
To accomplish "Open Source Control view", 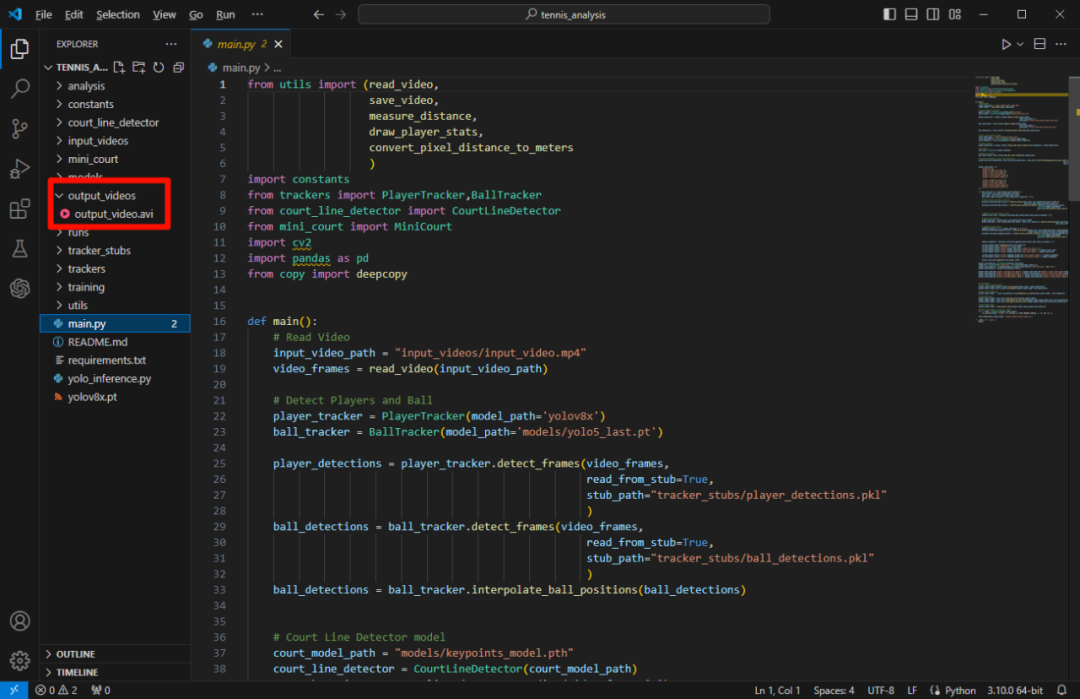I will 20,129.
